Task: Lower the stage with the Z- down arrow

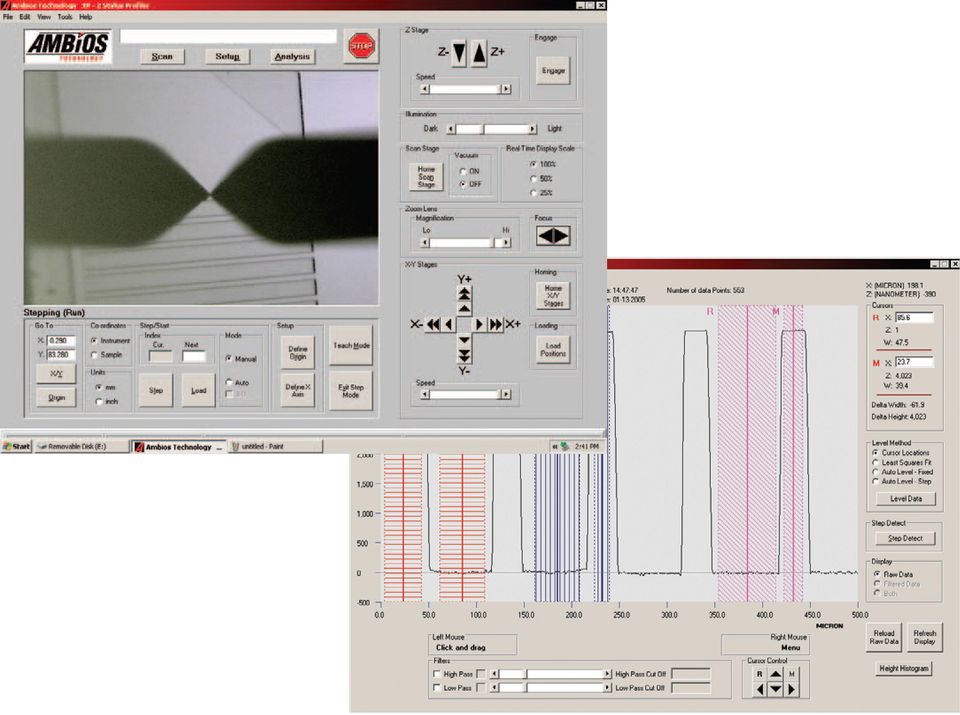Action: pos(459,53)
